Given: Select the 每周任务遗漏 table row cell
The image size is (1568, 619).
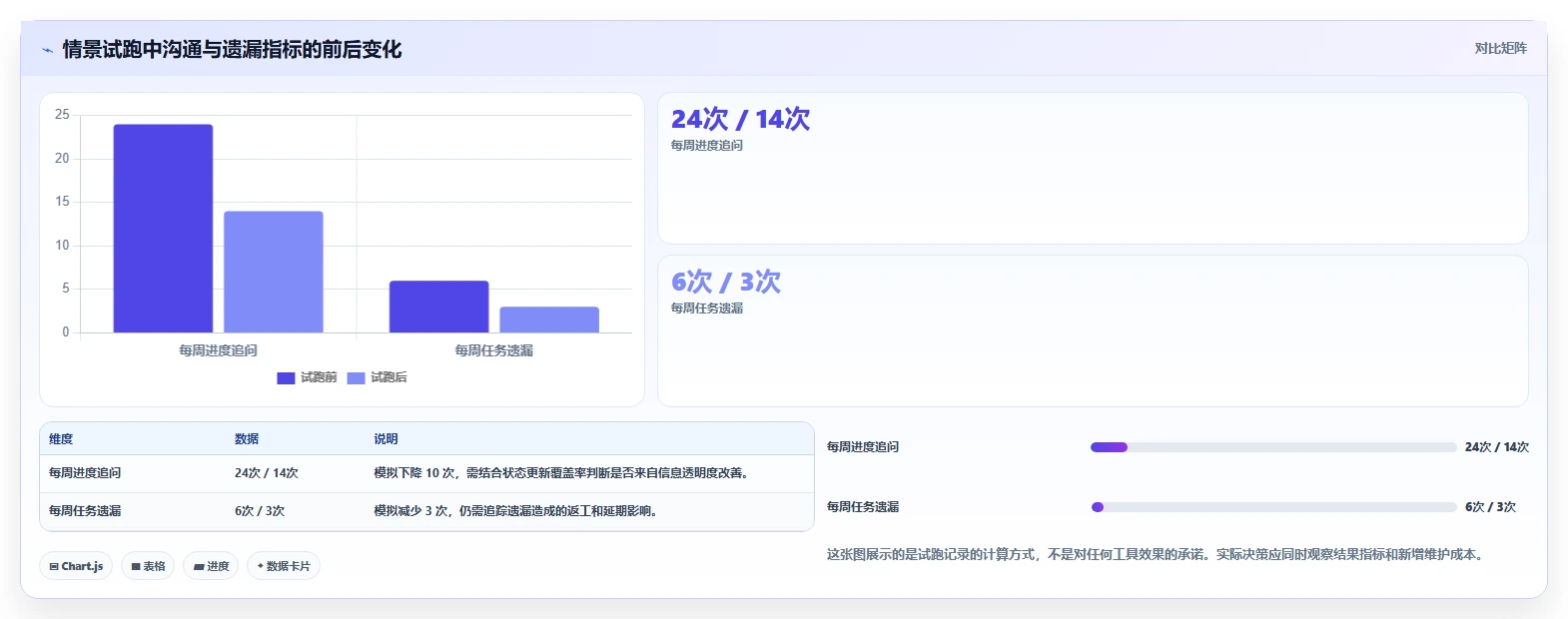Looking at the screenshot, I should pos(85,511).
